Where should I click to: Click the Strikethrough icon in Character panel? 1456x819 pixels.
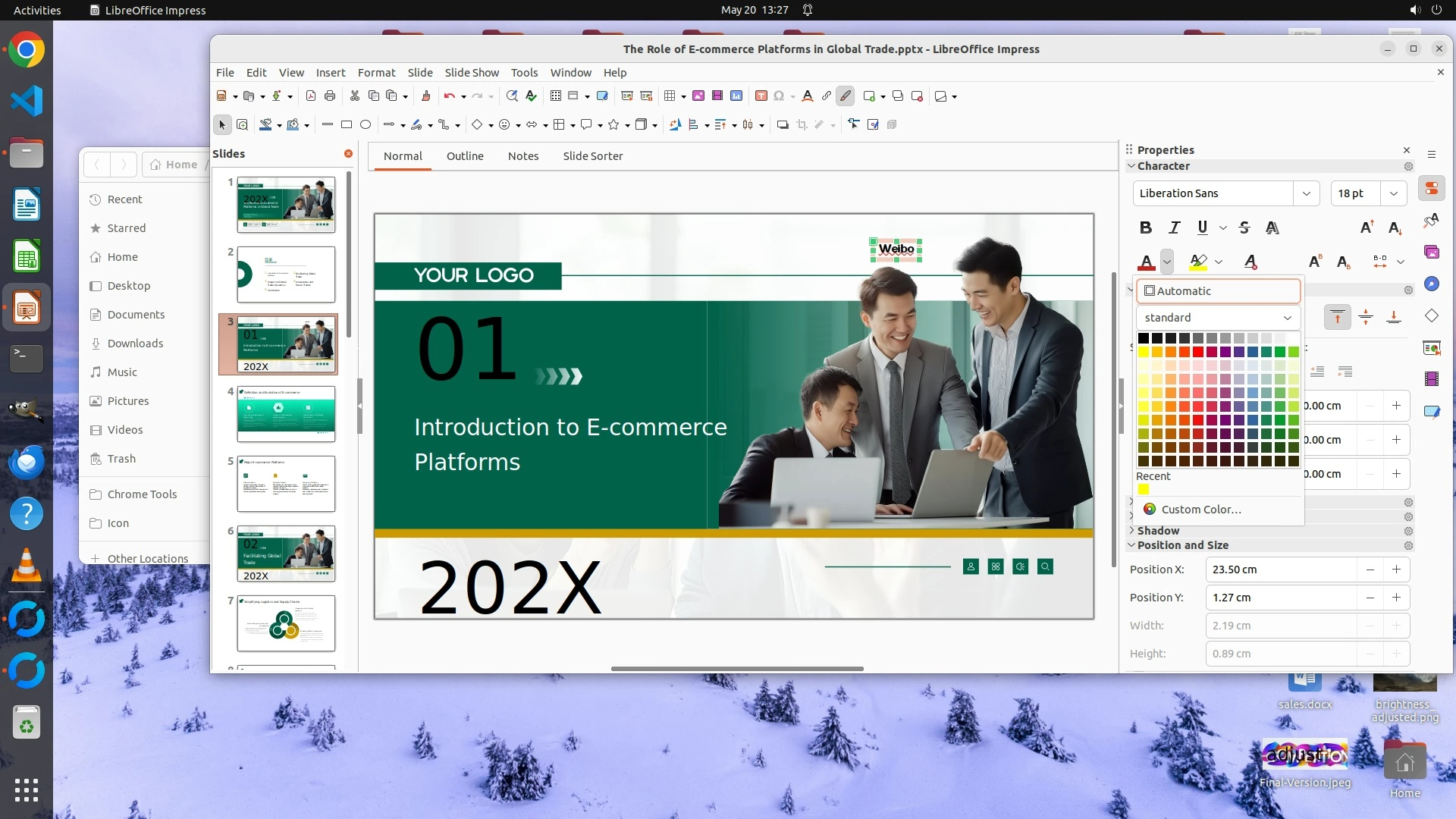click(x=1244, y=227)
